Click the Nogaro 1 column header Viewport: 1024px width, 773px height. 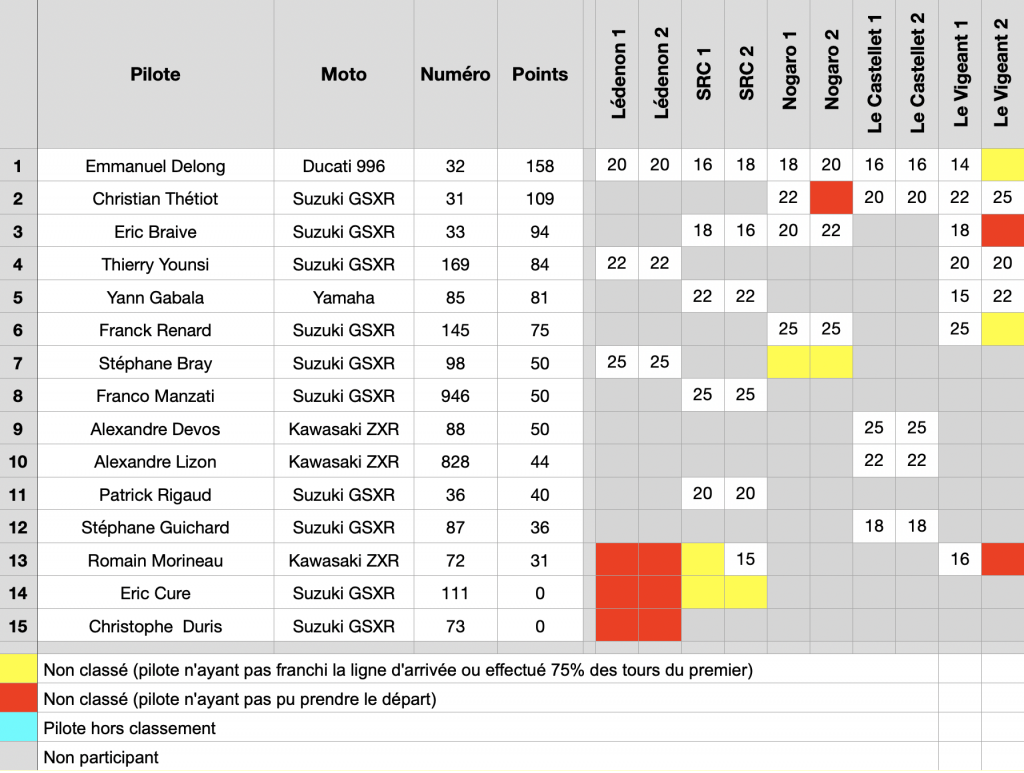tap(789, 74)
